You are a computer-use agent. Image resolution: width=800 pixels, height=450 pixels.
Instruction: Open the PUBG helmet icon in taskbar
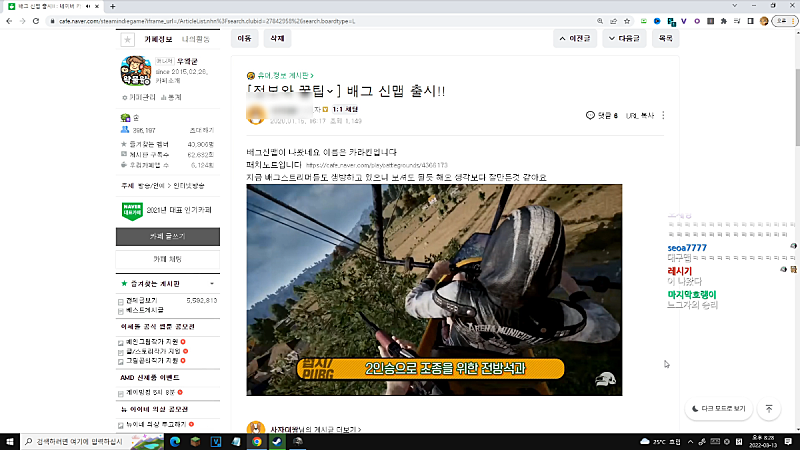(x=298, y=441)
